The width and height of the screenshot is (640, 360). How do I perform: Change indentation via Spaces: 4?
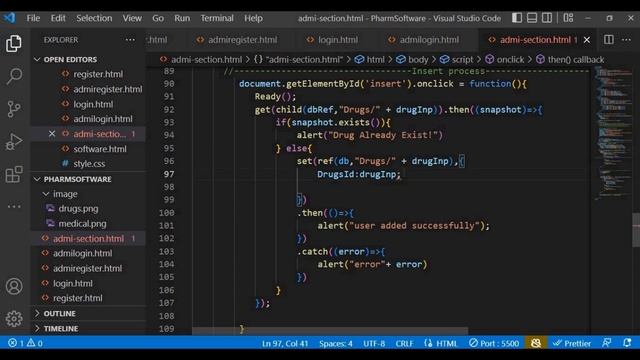336,343
